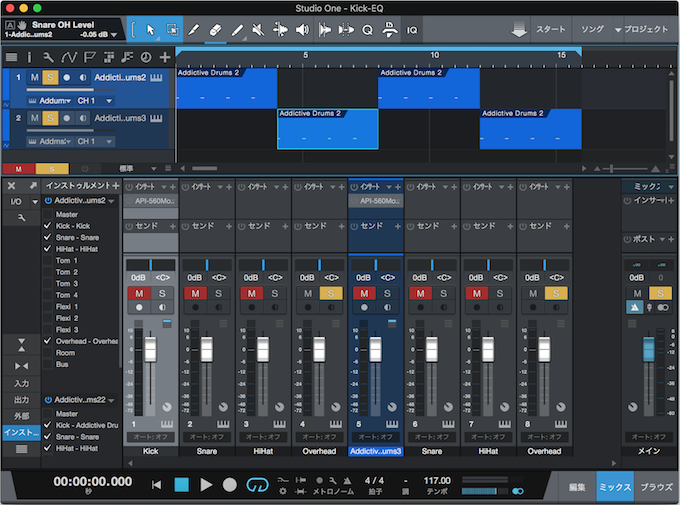Screen dimensions: 680x505
Task: Show the 入力 channels button
Action: pos(21,383)
